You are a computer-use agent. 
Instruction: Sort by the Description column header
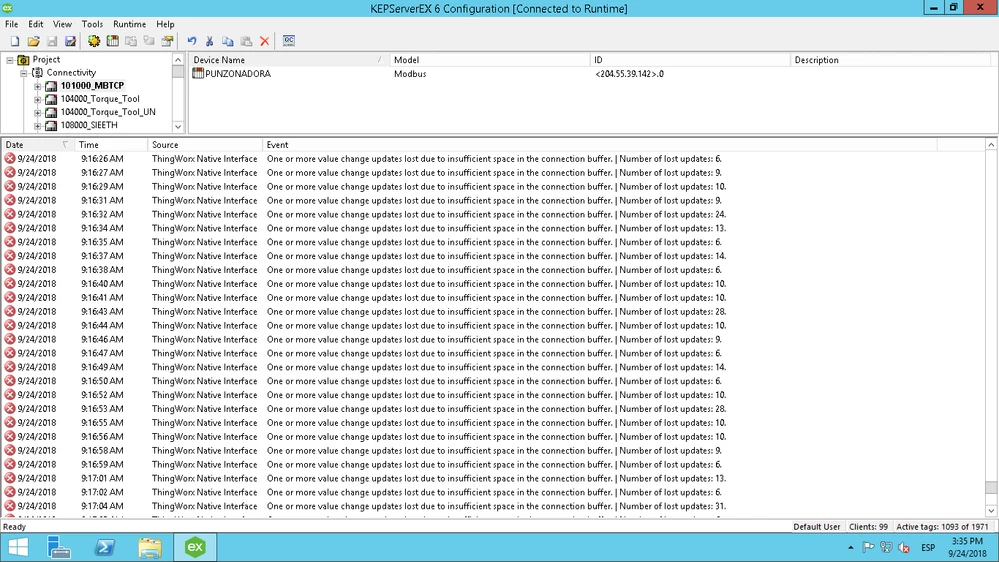[890, 60]
